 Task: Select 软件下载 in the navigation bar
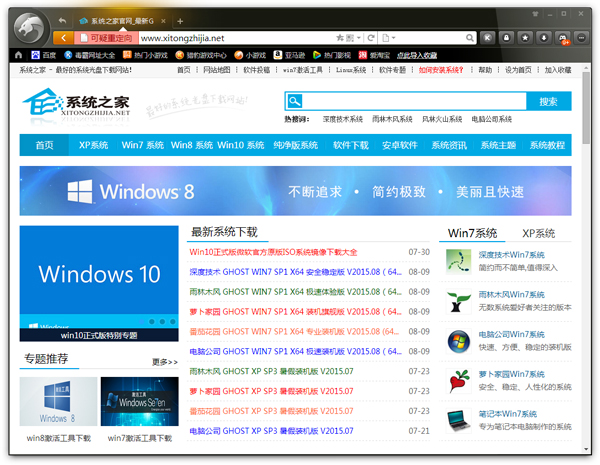pyautogui.click(x=351, y=145)
